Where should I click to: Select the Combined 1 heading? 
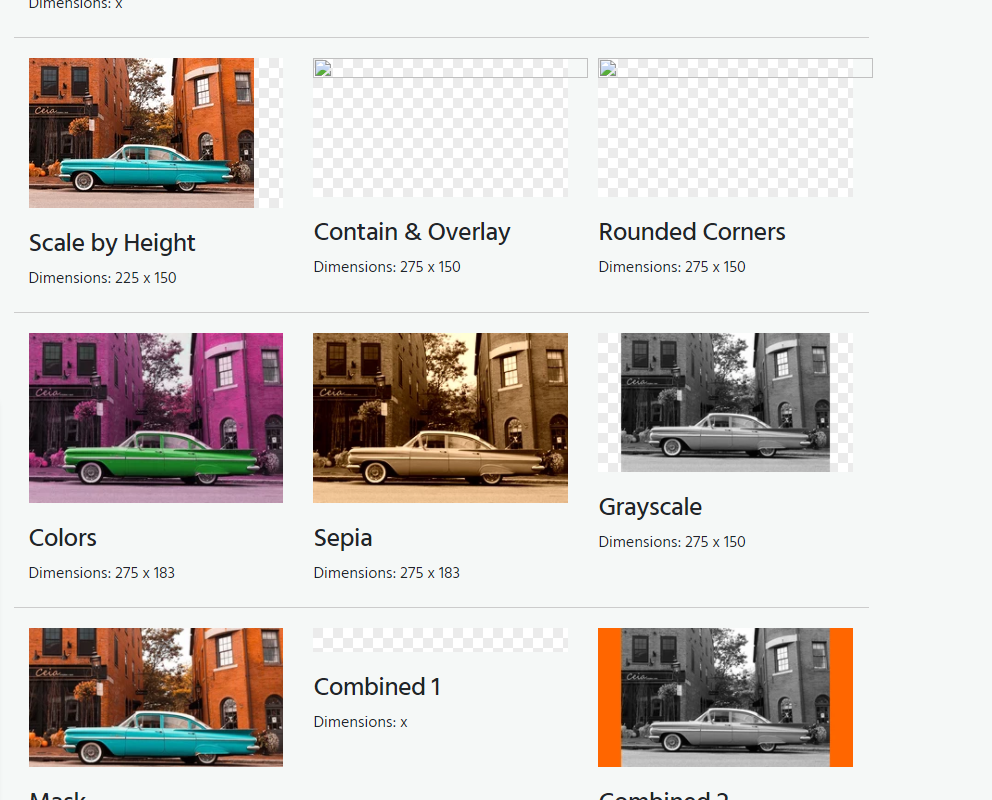377,687
